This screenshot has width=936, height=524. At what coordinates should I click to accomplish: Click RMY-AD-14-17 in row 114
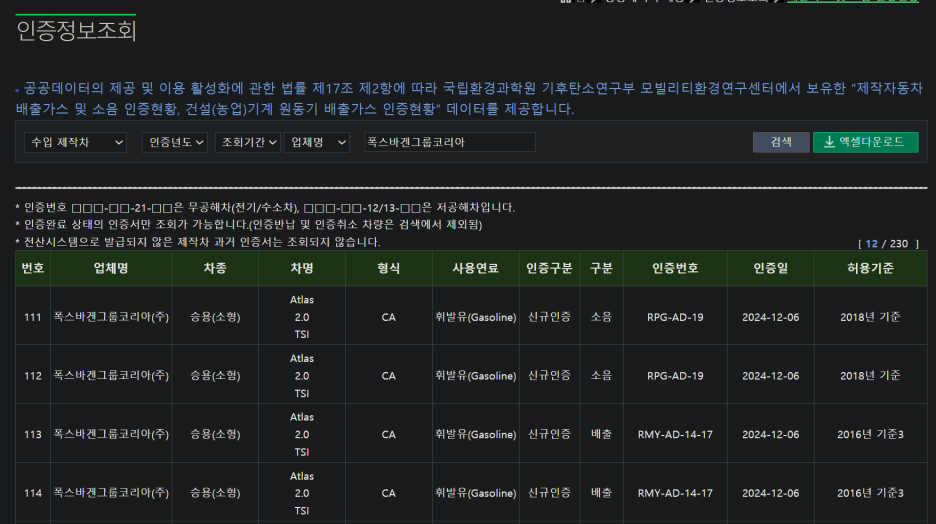675,493
